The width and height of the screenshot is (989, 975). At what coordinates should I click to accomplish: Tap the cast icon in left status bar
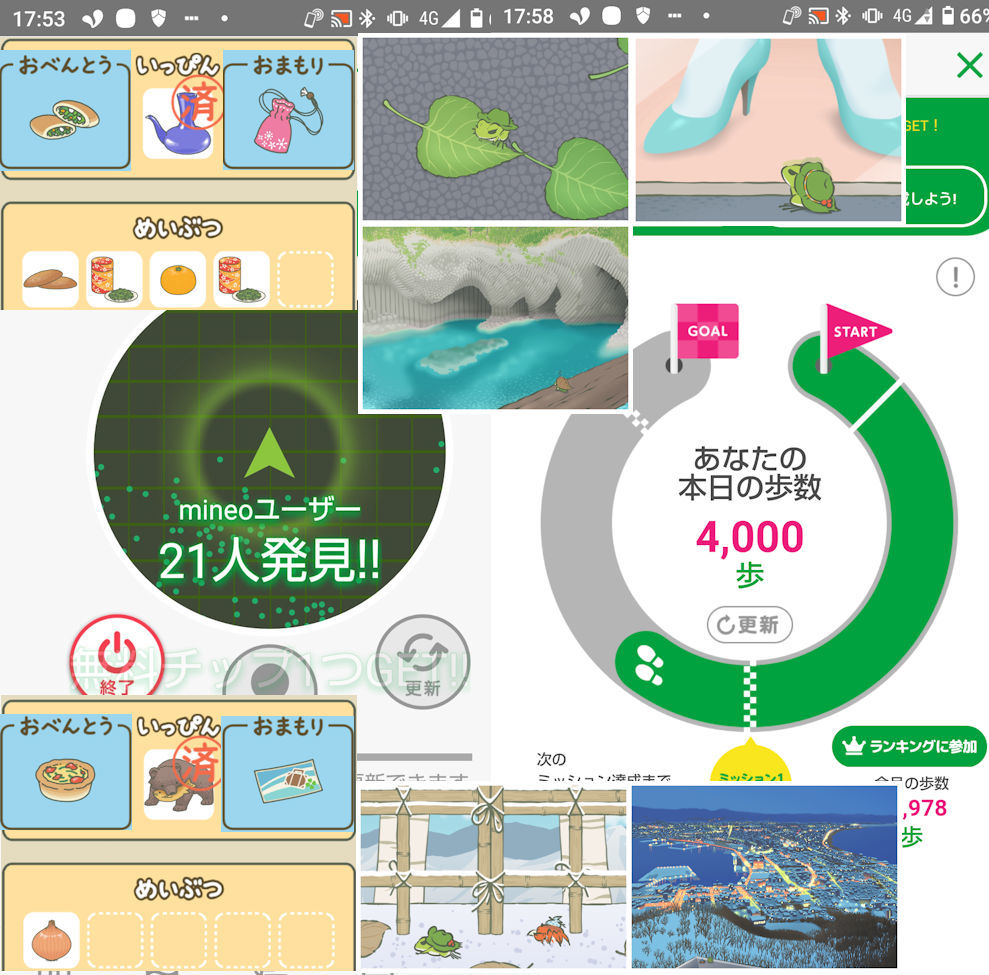click(x=341, y=18)
